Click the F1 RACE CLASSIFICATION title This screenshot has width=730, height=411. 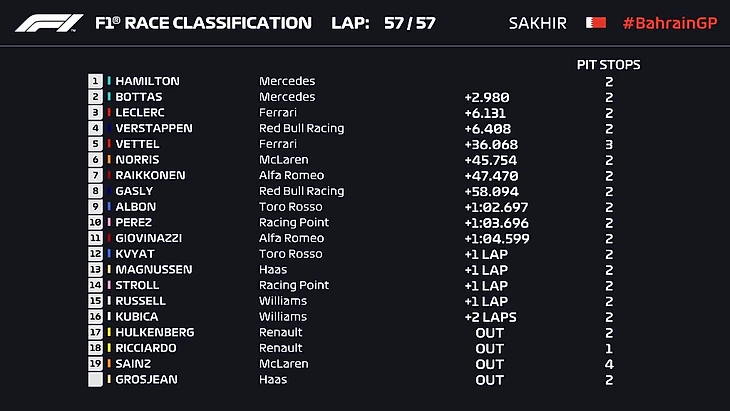[x=203, y=22]
